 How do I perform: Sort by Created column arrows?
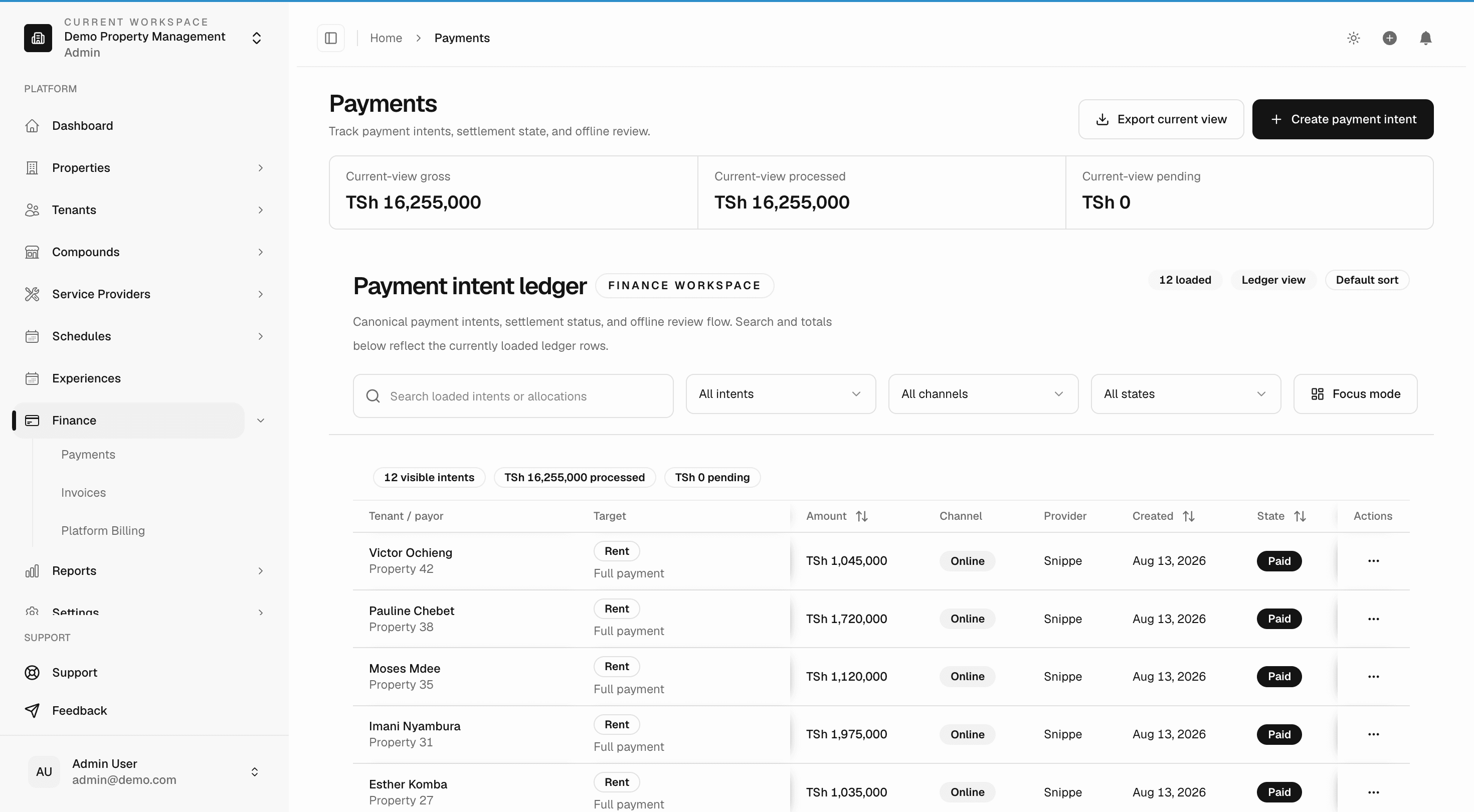click(1188, 516)
